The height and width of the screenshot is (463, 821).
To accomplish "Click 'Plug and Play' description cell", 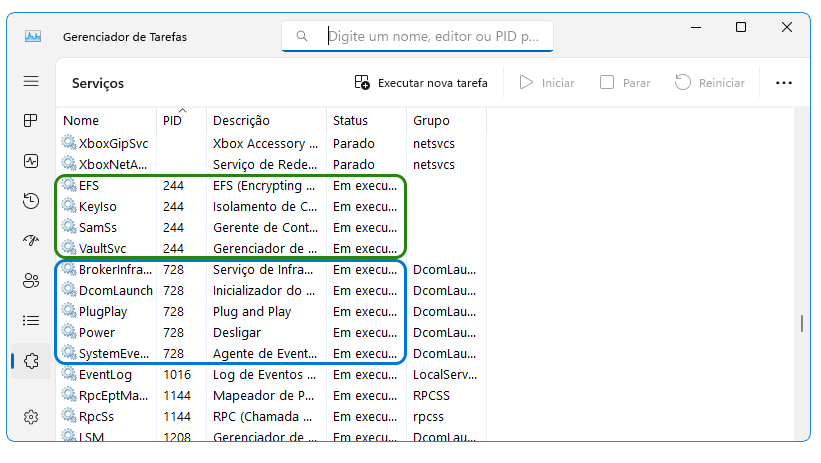I will click(252, 312).
